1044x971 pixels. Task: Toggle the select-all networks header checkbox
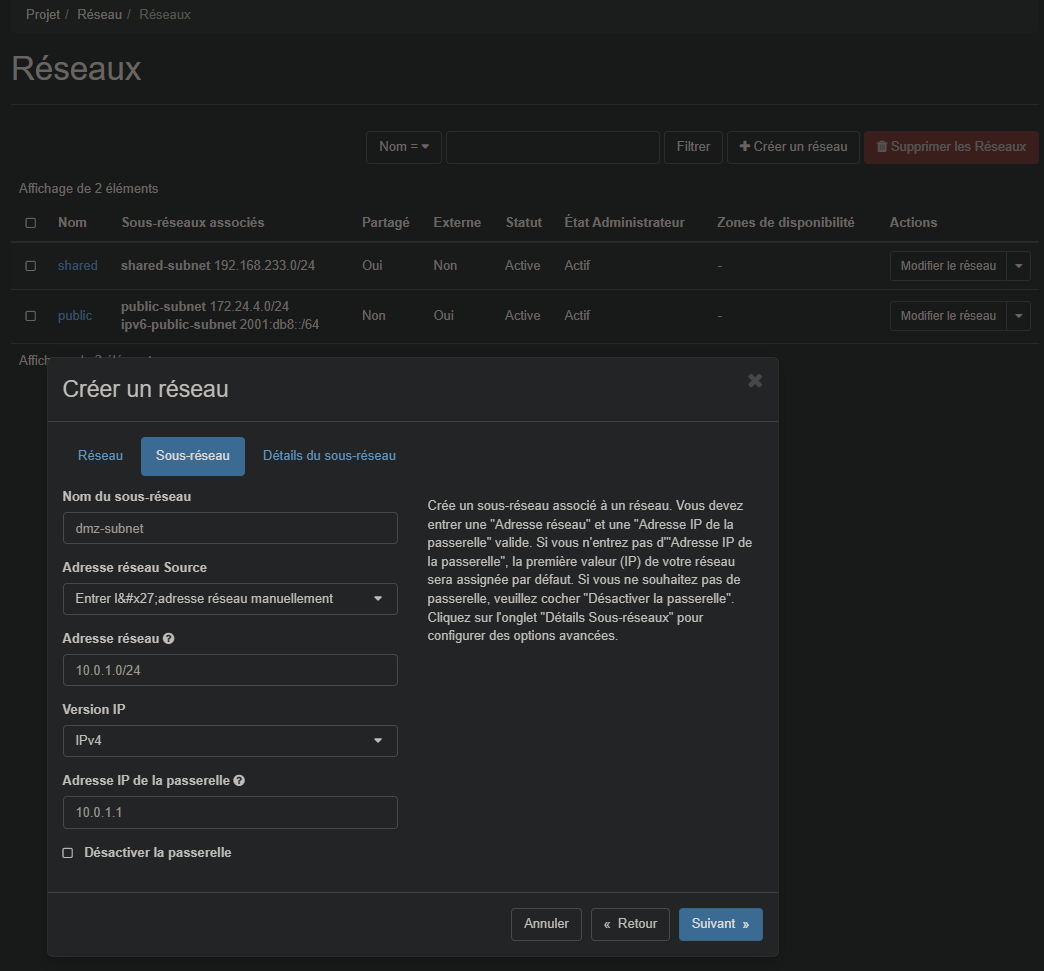(x=31, y=223)
